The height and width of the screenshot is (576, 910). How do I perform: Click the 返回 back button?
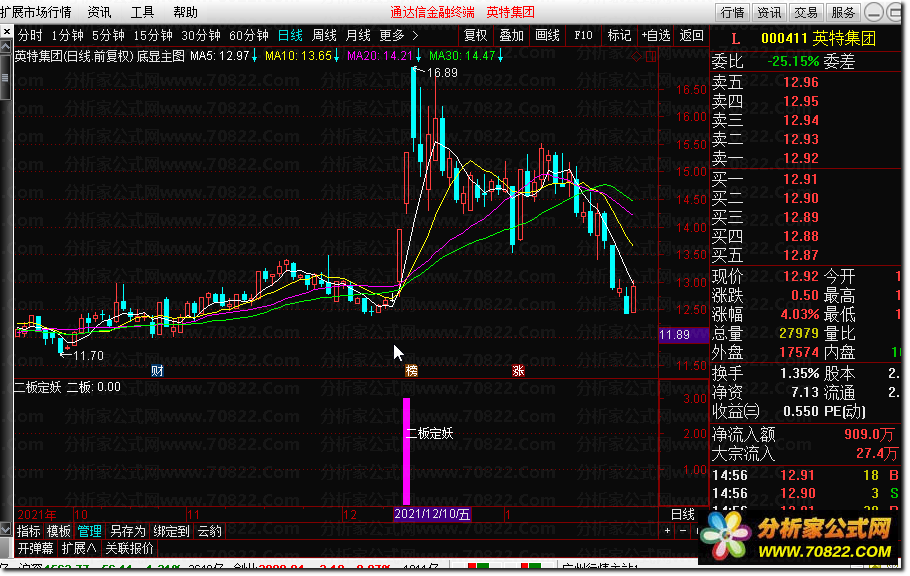coord(691,35)
